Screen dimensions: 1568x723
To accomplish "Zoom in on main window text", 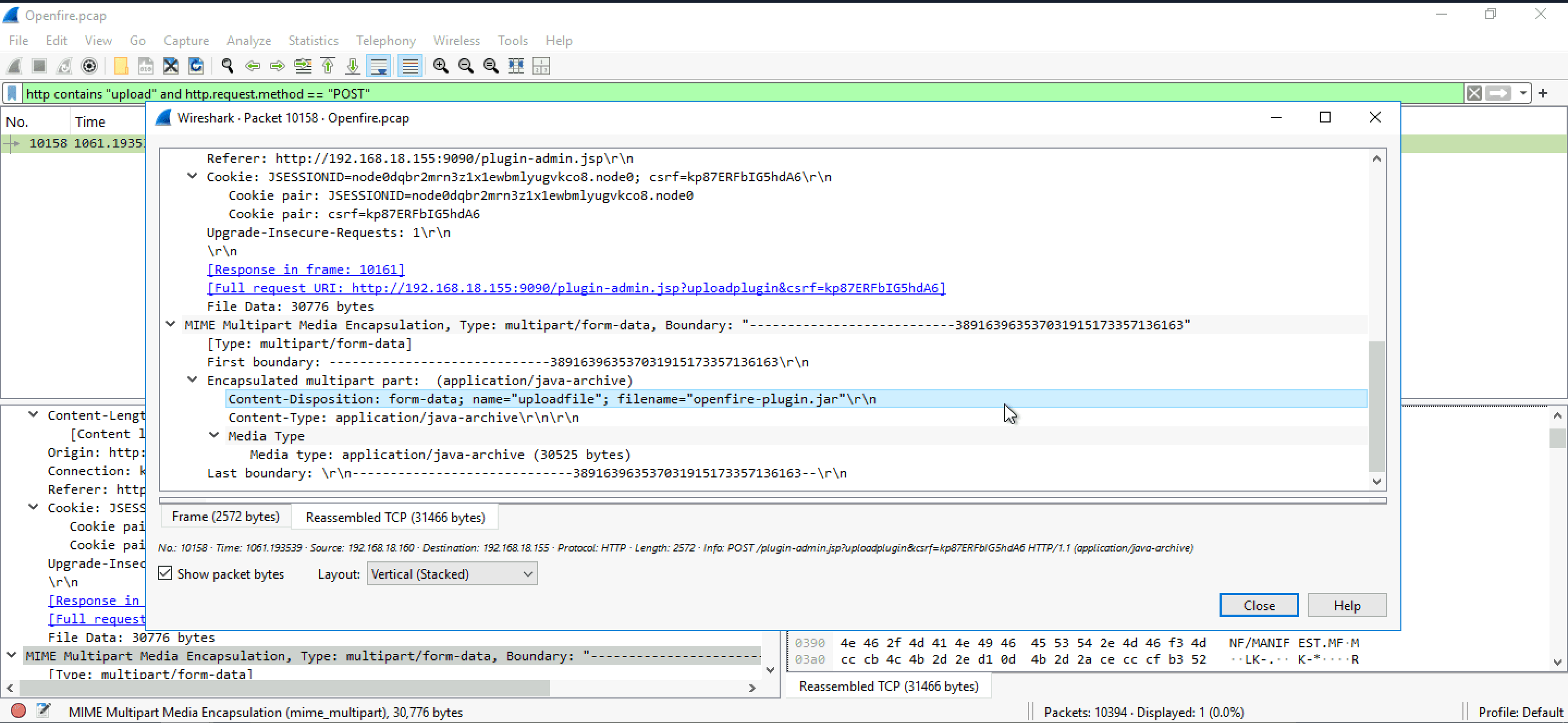I will (440, 66).
